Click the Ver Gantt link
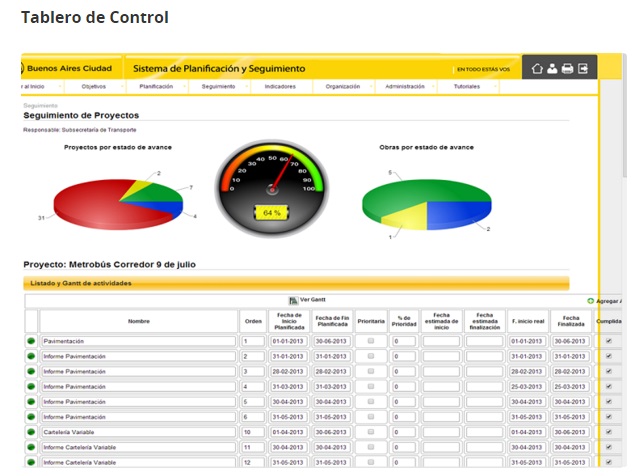Viewport: 641px width, 476px height. coord(311,300)
